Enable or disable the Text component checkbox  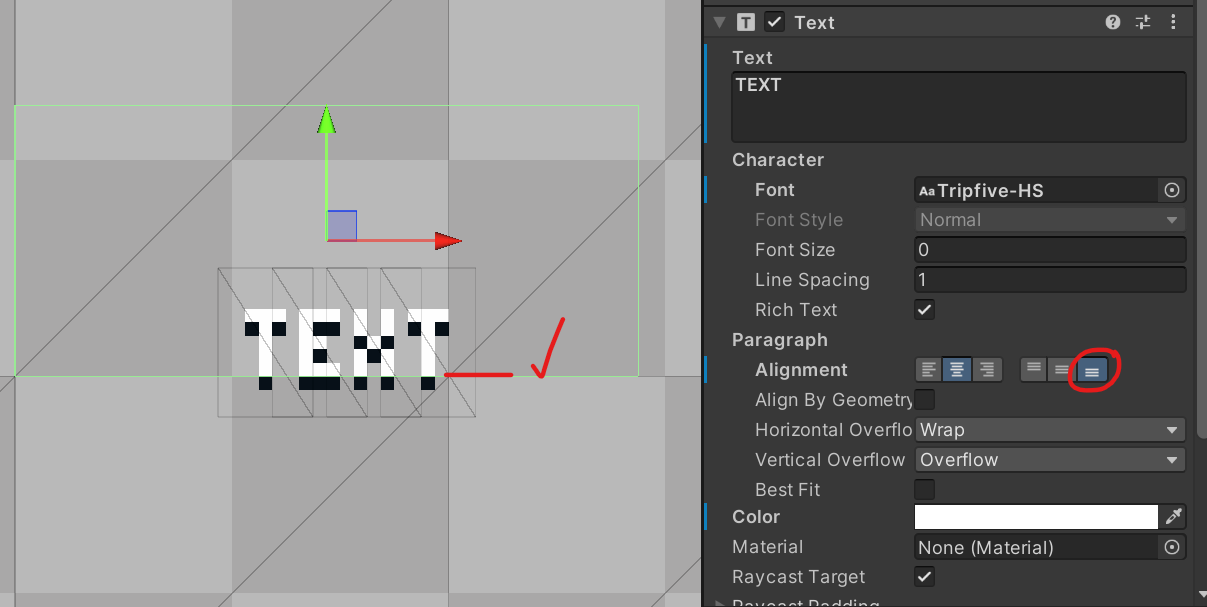(773, 21)
